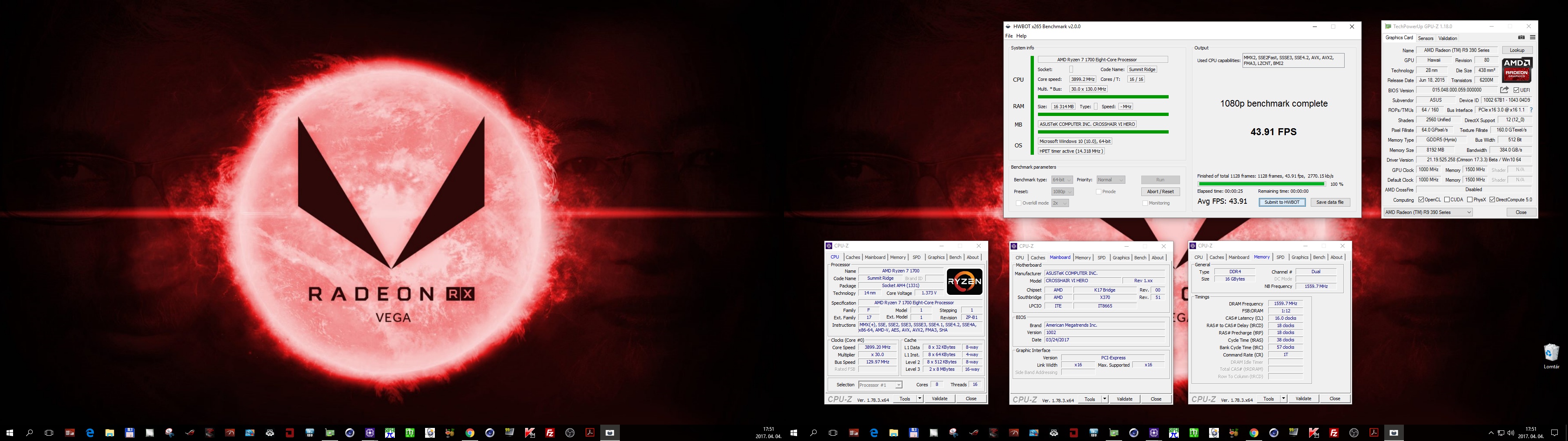Click the AMD Radeon Graphics logo in GPU-Z
This screenshot has width=1568, height=441.
(1517, 71)
